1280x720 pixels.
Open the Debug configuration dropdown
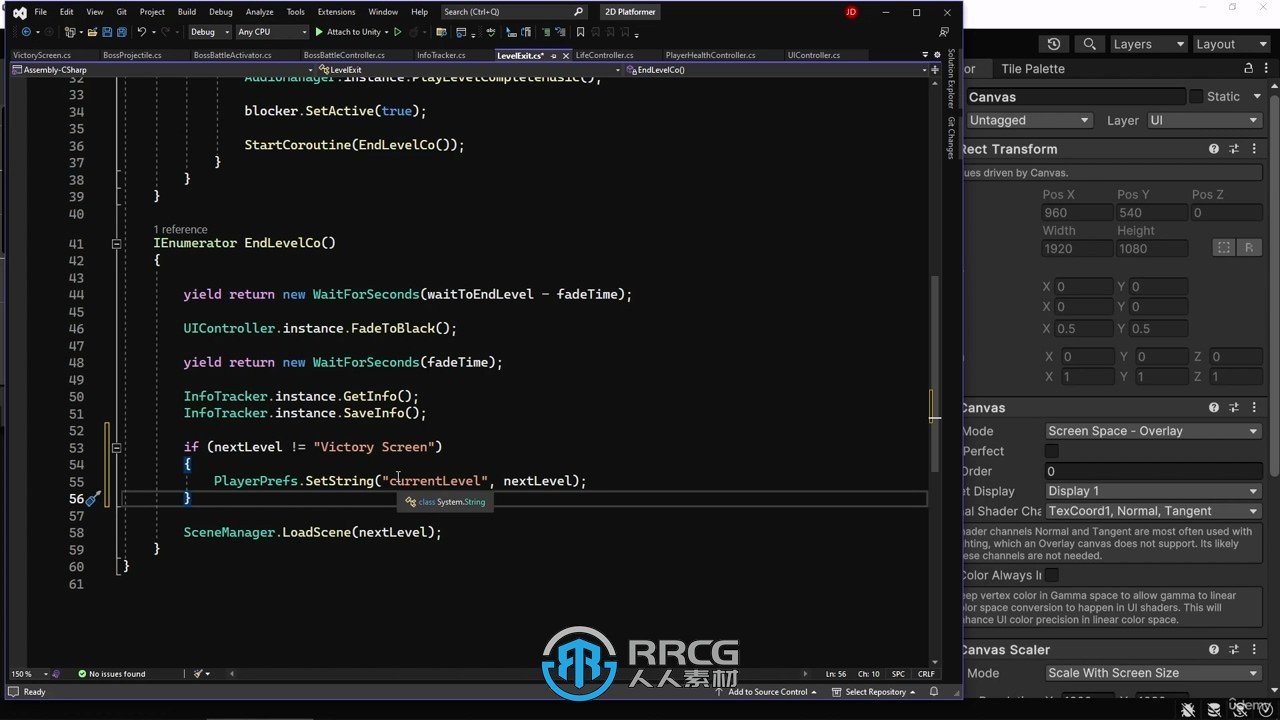pos(208,32)
